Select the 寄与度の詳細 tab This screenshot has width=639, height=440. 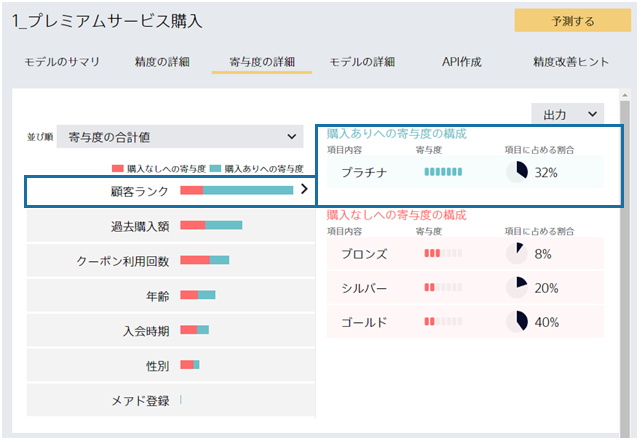262,62
